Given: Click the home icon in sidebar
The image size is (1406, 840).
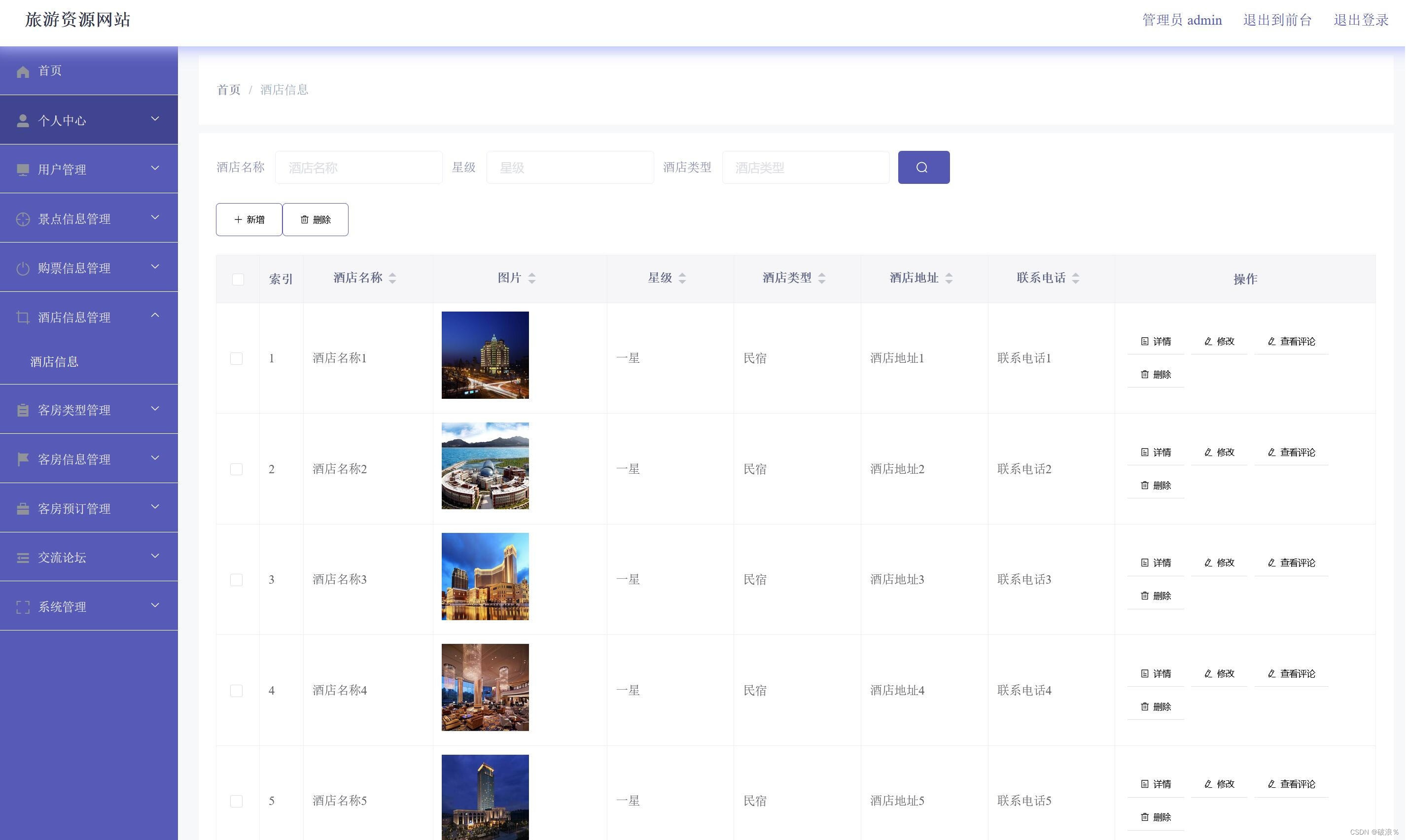Looking at the screenshot, I should [23, 72].
